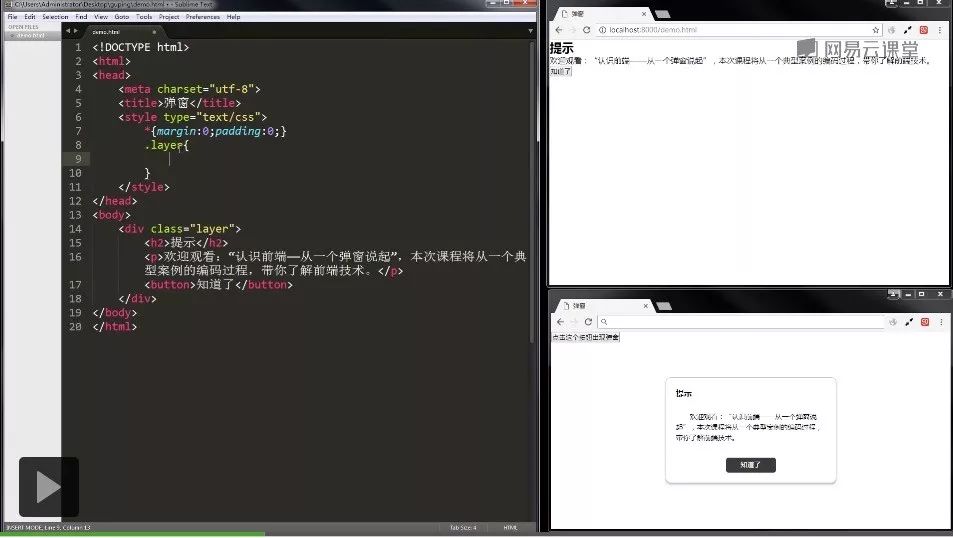Open the View menu

tap(101, 17)
